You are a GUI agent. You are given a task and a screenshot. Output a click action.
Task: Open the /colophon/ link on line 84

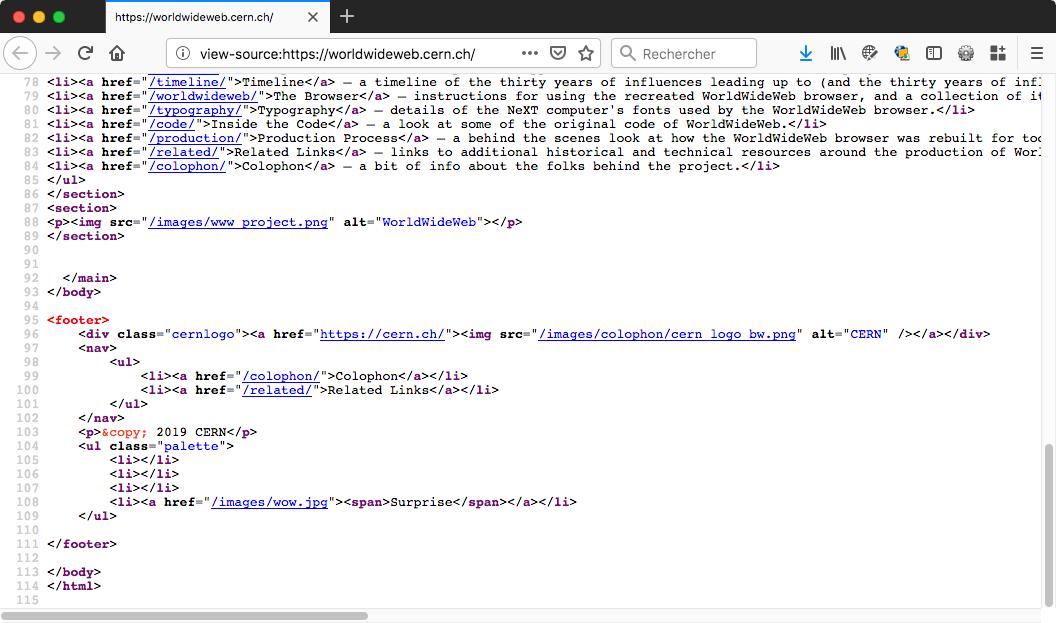coord(187,166)
